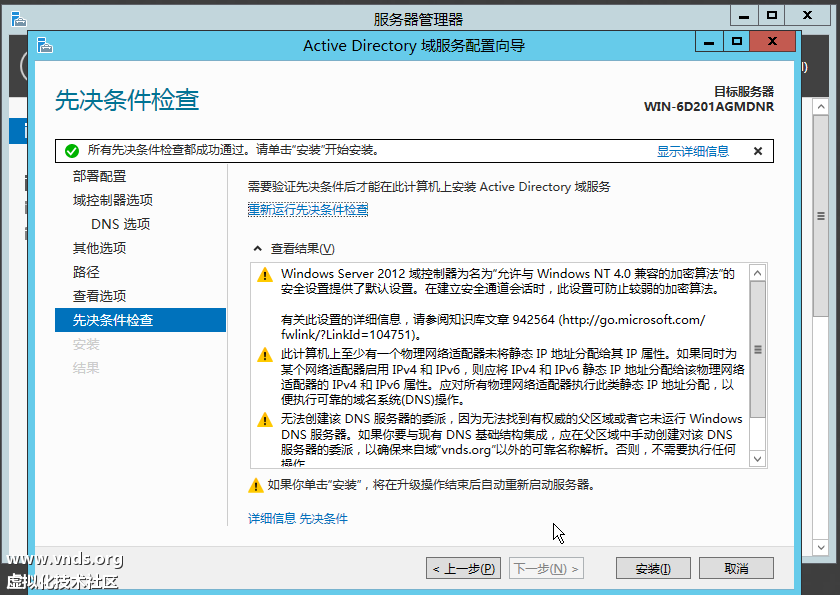Screen dimensions: 840x595
Task: Click warning icon for DNS delegation message
Action: tap(265, 420)
